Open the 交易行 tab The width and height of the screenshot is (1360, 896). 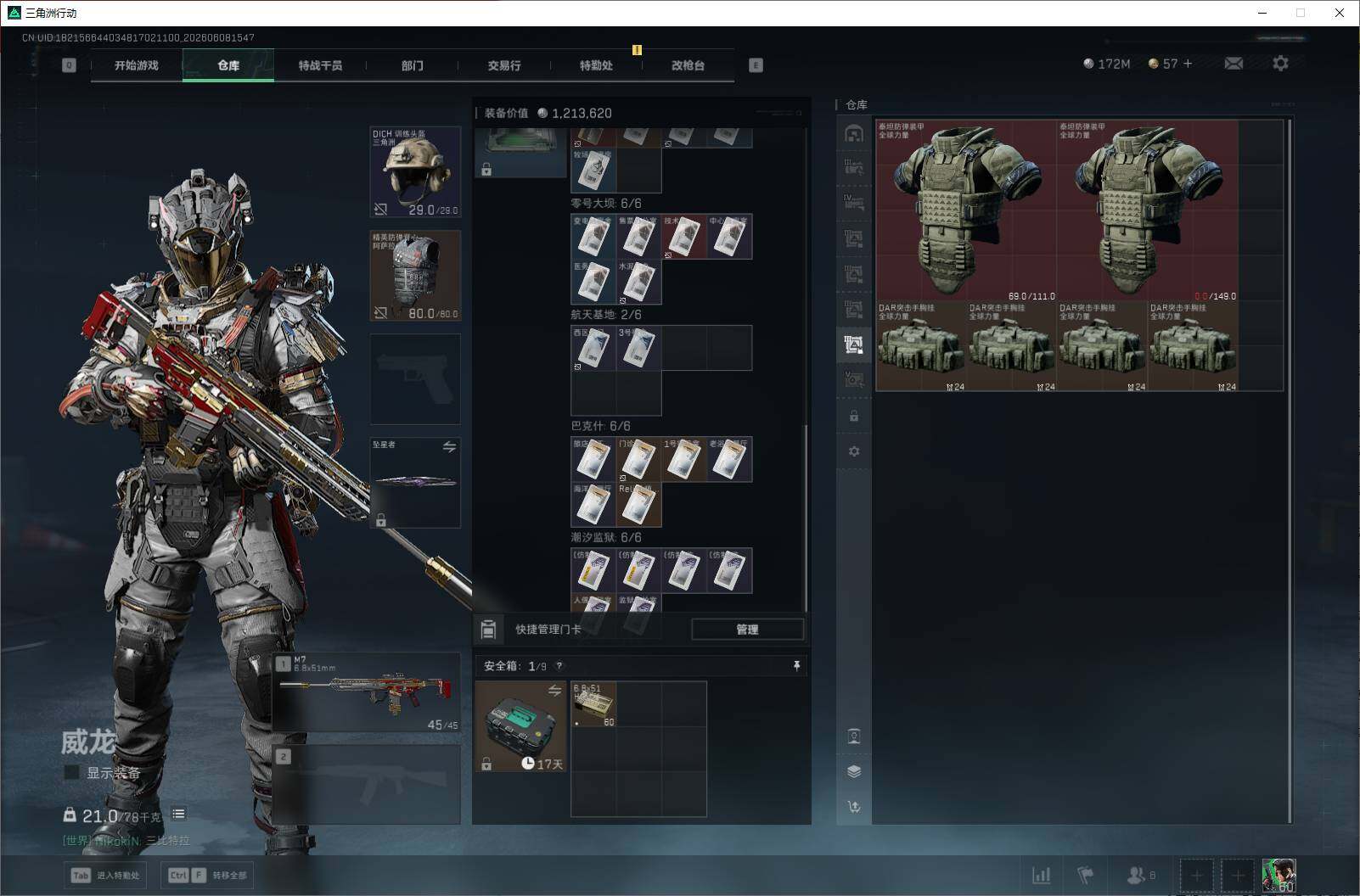tap(503, 65)
